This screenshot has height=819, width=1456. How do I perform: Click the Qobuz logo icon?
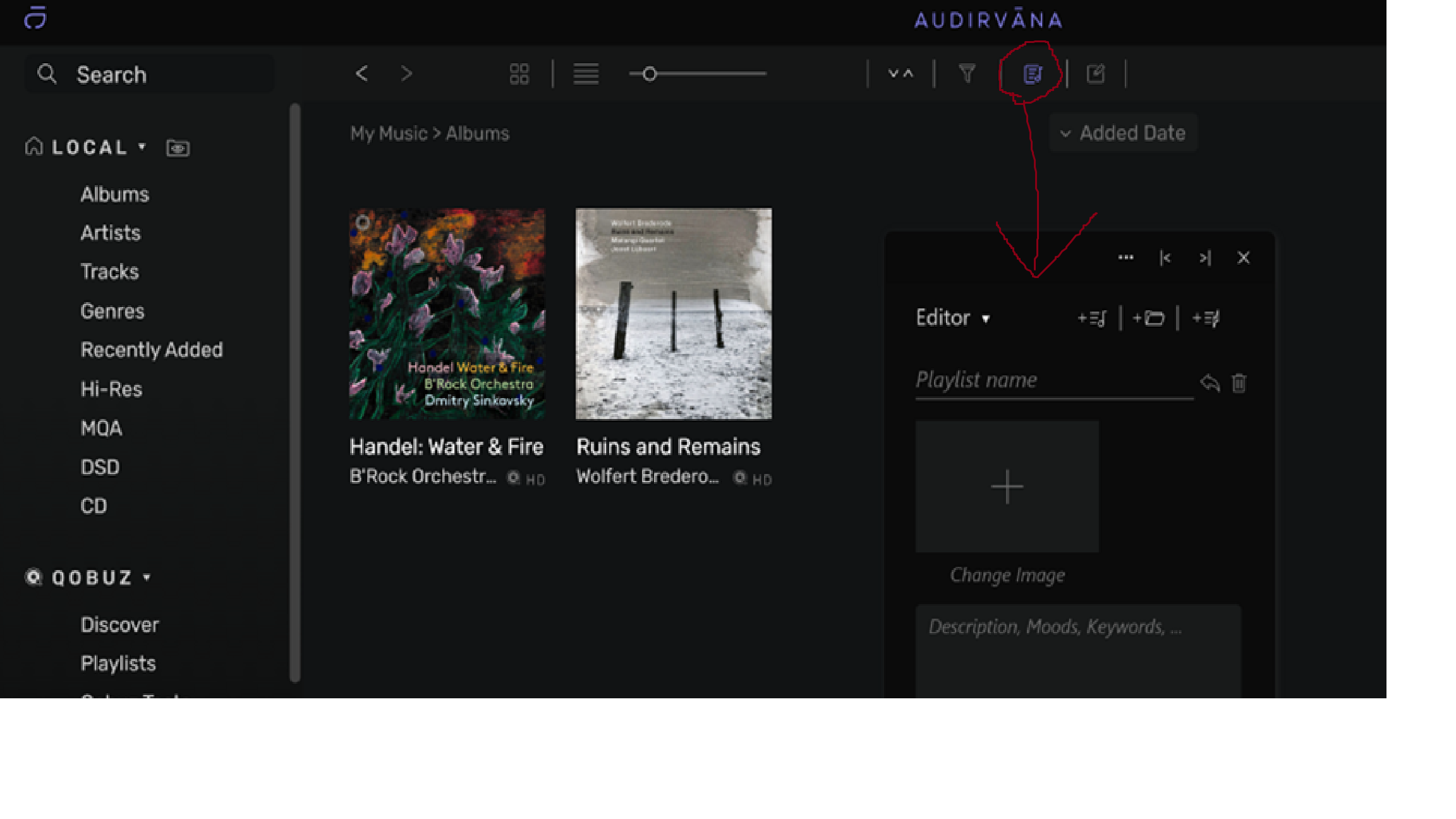coord(33,577)
